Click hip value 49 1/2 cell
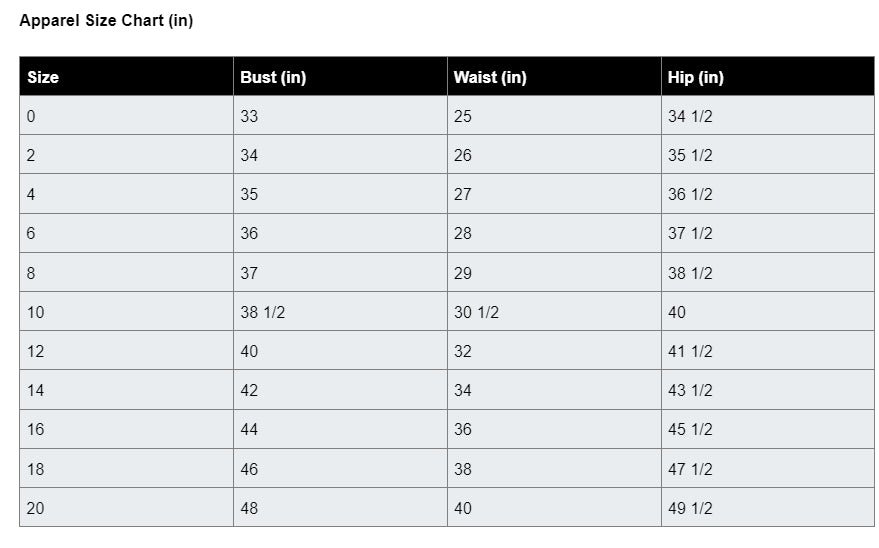 tap(690, 508)
